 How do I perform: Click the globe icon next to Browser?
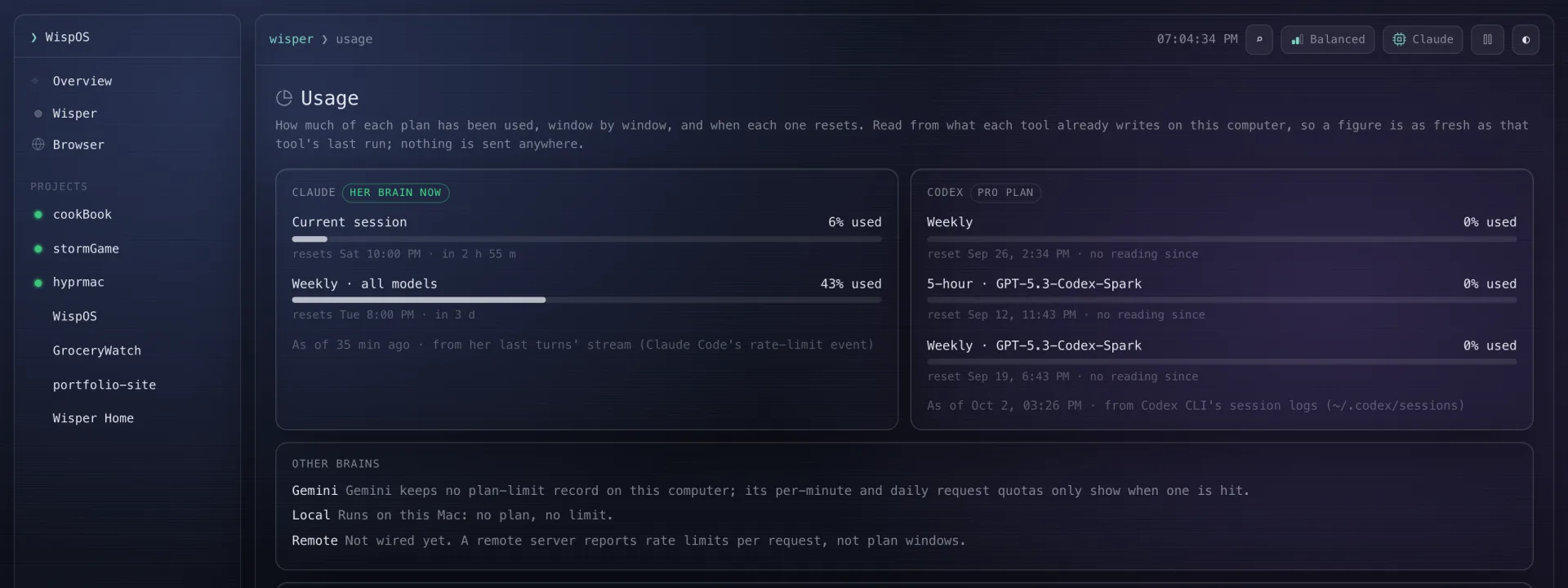(x=38, y=145)
